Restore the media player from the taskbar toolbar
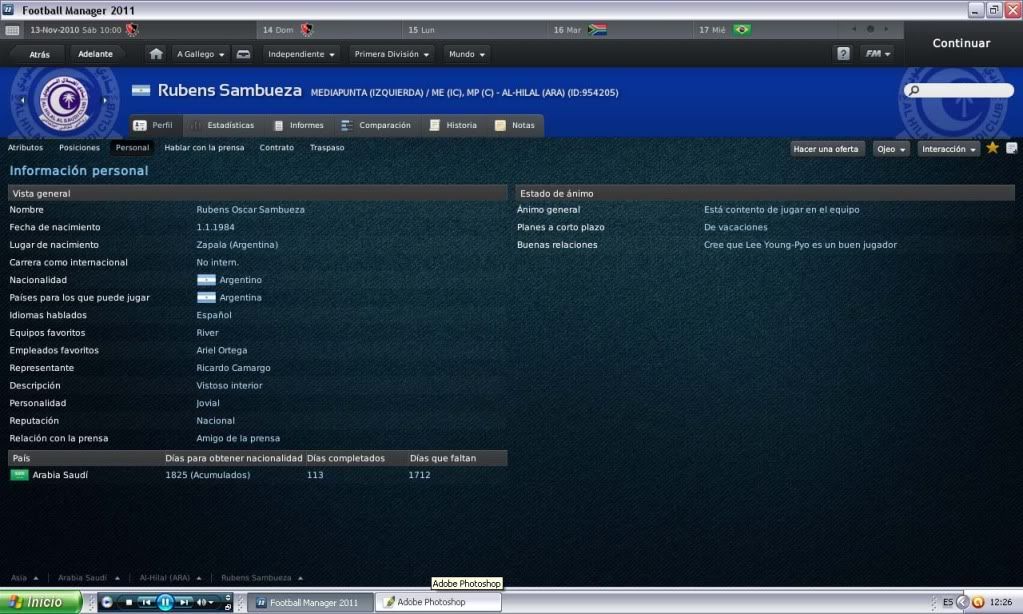 coord(227,607)
